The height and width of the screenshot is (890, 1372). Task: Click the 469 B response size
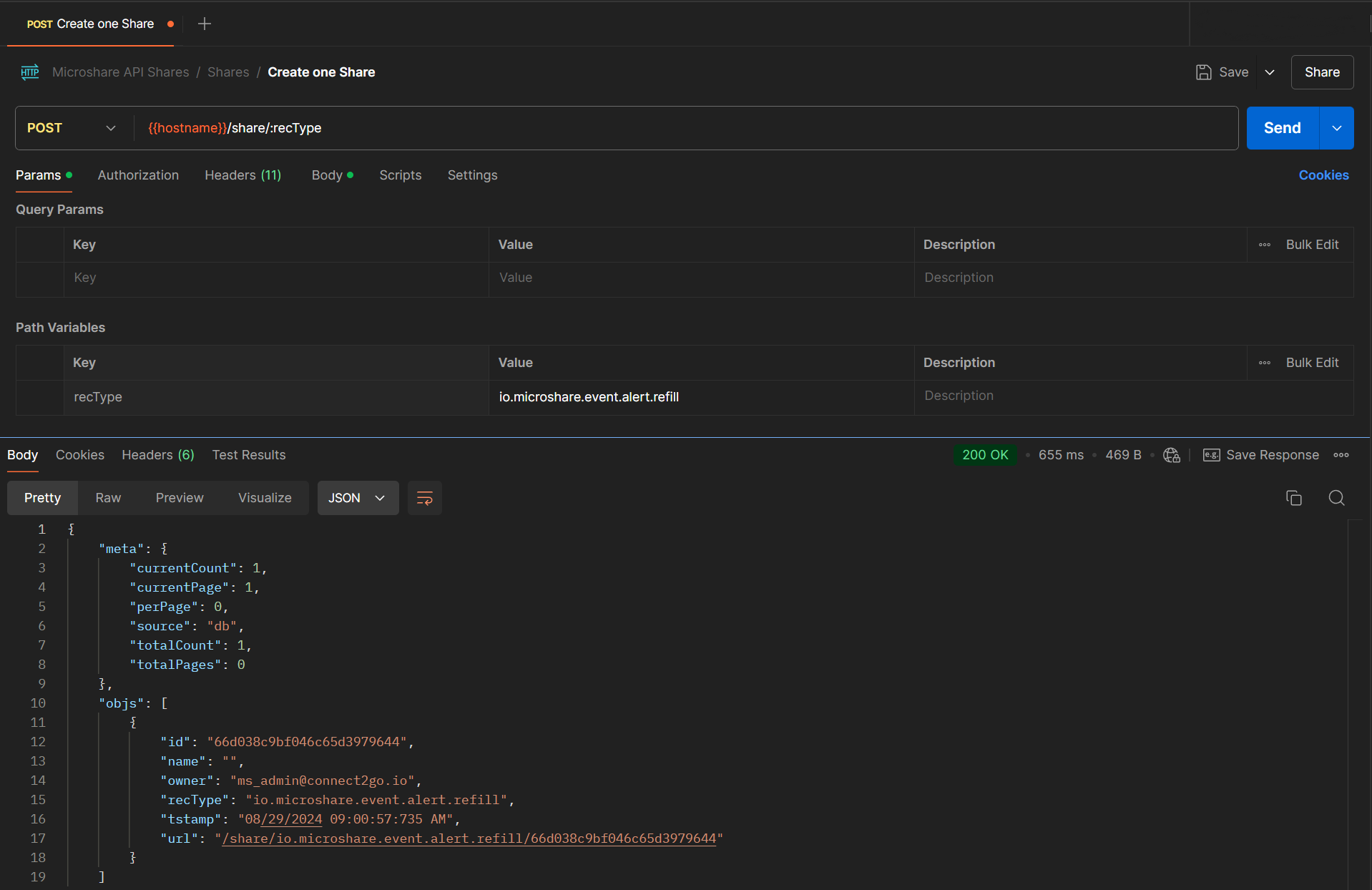(1123, 455)
